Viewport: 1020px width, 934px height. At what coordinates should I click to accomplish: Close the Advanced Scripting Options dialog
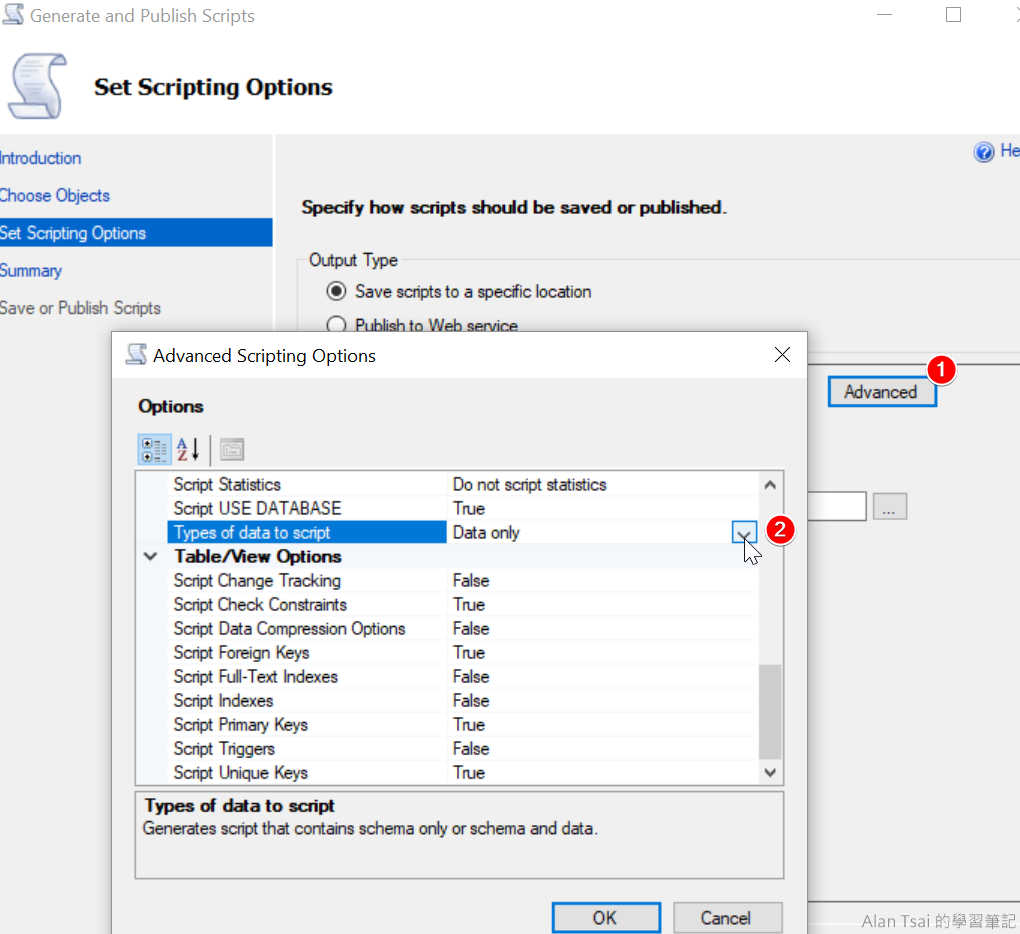(782, 355)
